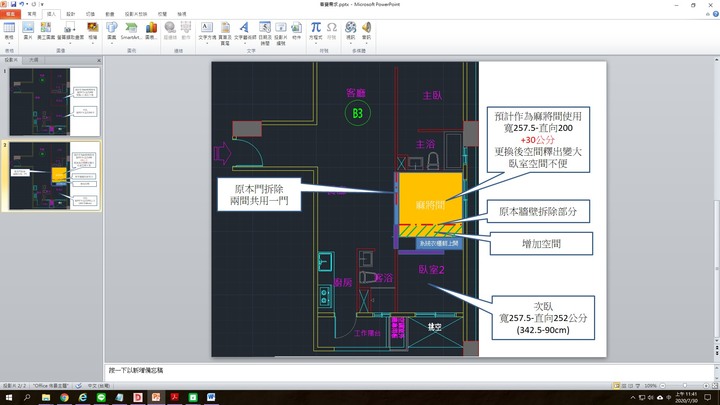Undo the last action
The height and width of the screenshot is (405, 720).
pos(22,4)
